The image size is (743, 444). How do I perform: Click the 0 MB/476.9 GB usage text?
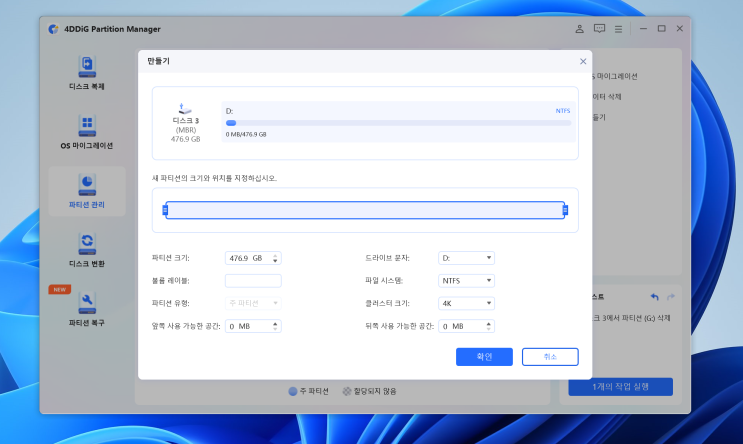point(246,135)
